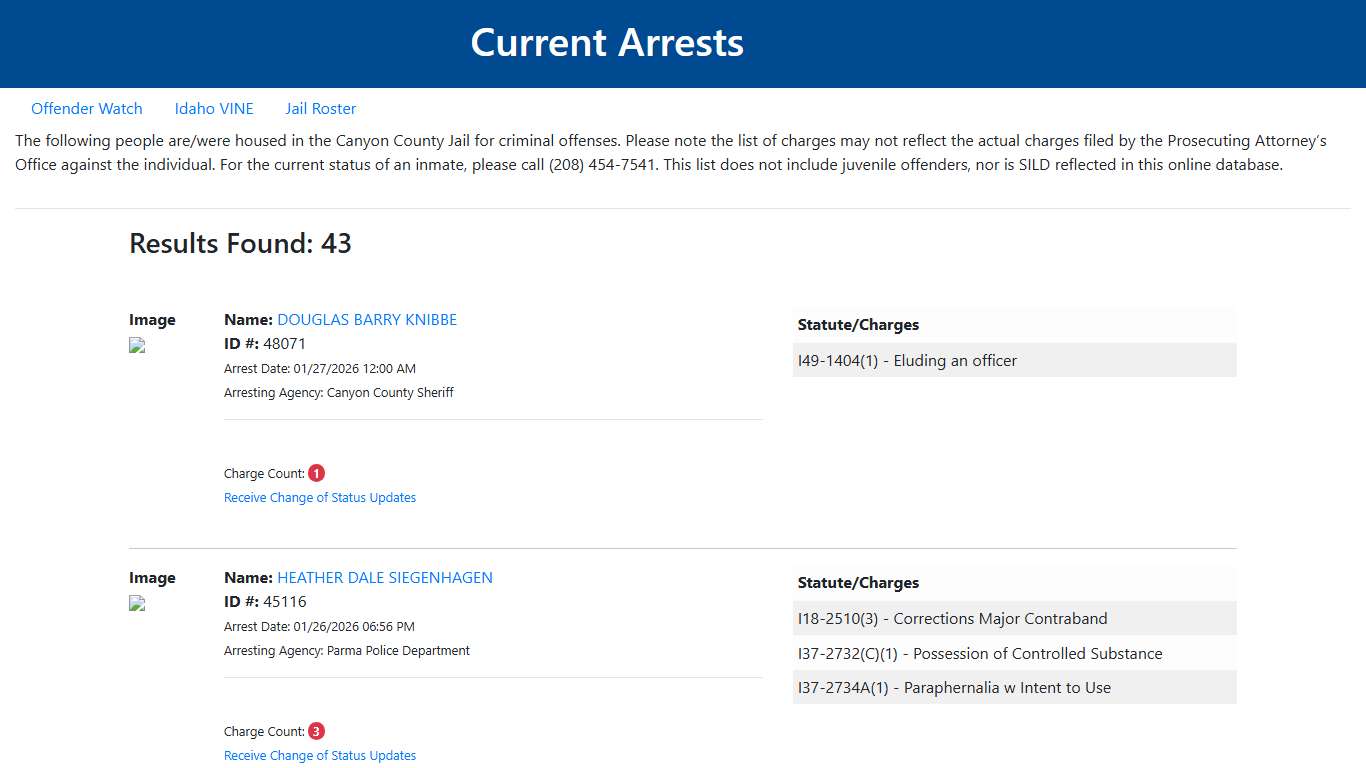Open the Idaho VINE page
Screen dimensions: 1366x768
(214, 108)
